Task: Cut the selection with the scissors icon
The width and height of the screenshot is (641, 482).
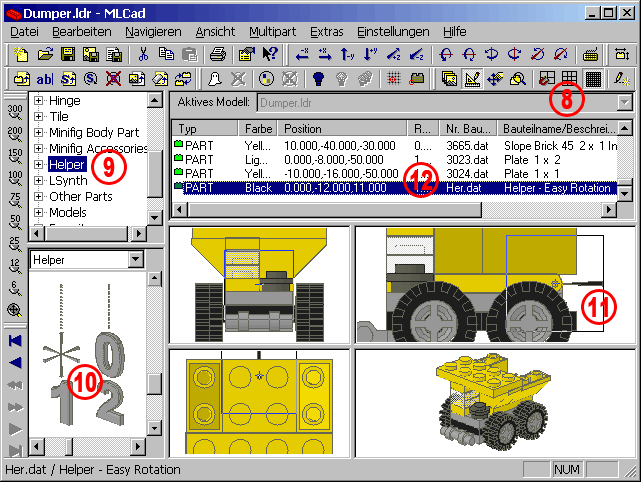Action: coord(143,54)
